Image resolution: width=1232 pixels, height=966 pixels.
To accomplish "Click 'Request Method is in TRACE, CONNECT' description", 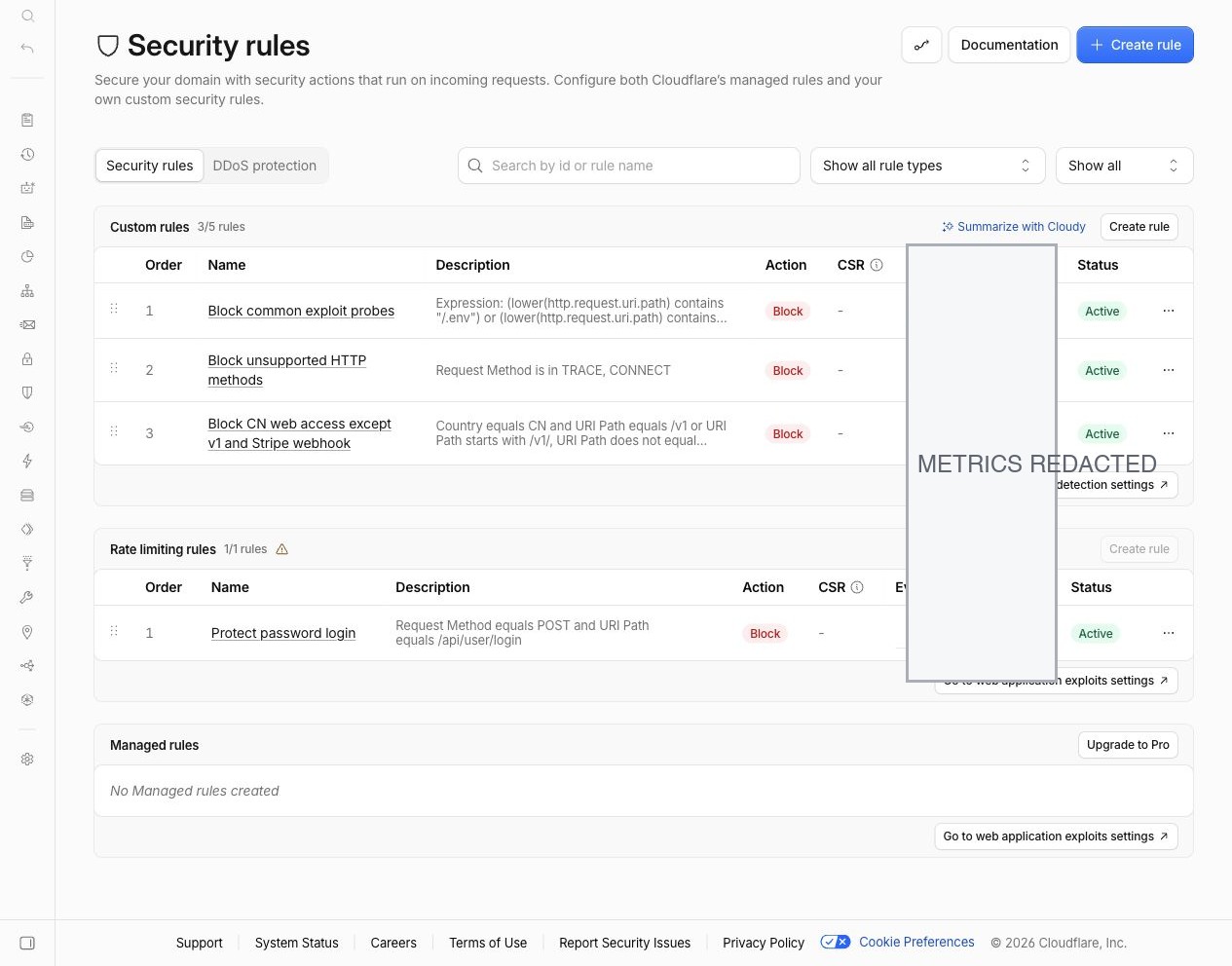I will tap(553, 370).
